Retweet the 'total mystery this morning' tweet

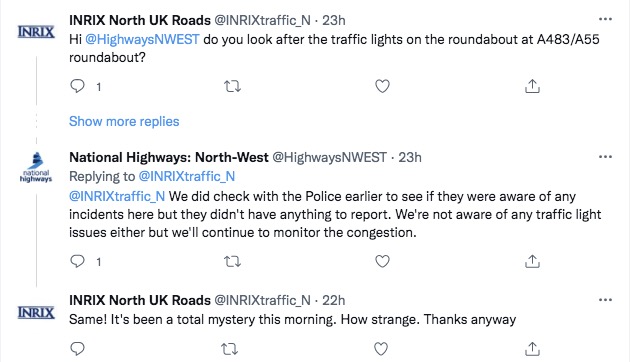click(230, 349)
